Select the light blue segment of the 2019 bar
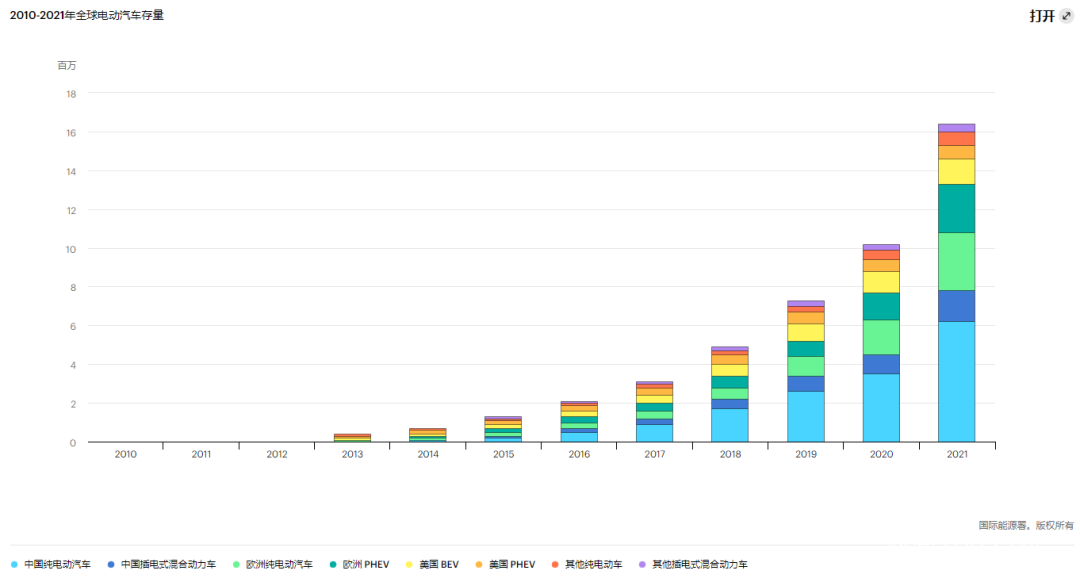This screenshot has height=578, width=1080. pyautogui.click(x=806, y=417)
